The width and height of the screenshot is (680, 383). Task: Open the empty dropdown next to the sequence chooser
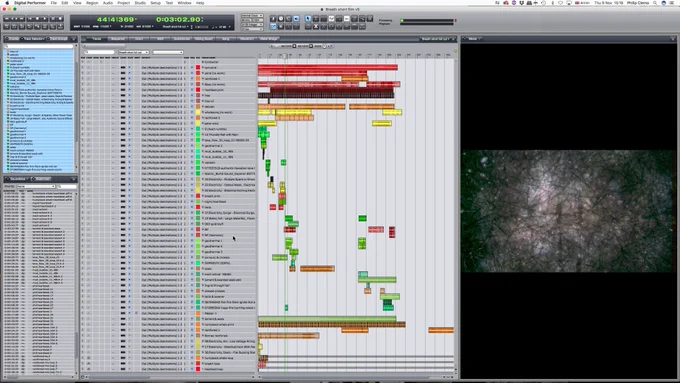coord(168,52)
